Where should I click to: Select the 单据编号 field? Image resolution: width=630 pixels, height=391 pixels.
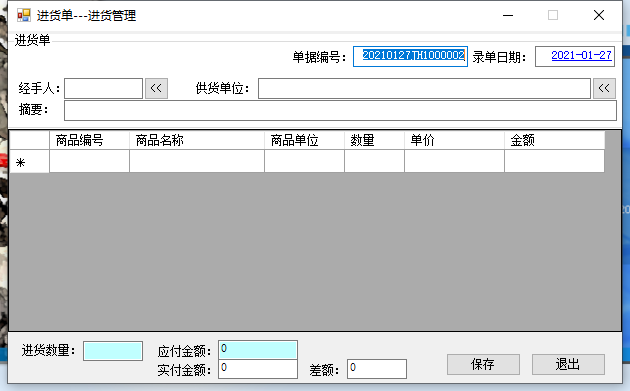point(410,56)
